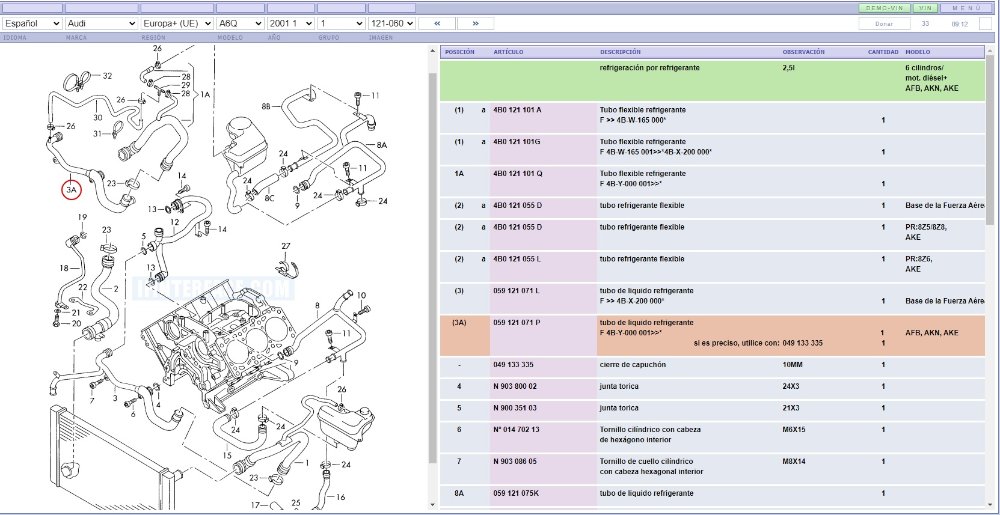The image size is (1000, 515).
Task: Click callout 1A in the diagram
Action: [205, 94]
